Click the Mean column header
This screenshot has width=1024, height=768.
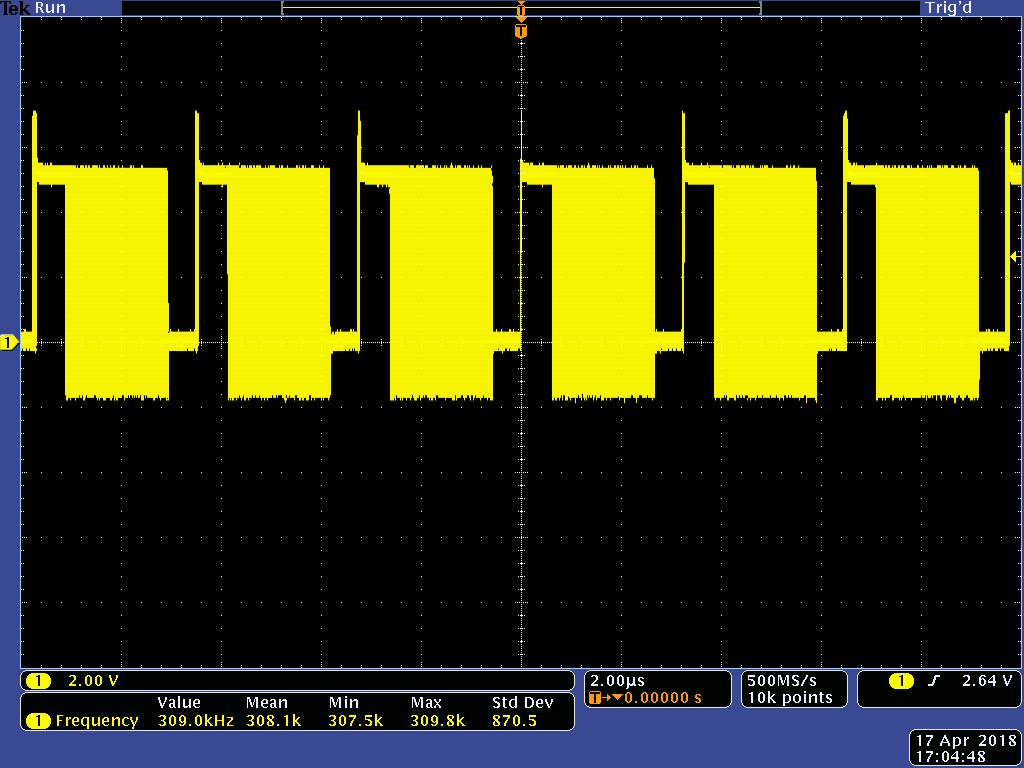pos(266,703)
